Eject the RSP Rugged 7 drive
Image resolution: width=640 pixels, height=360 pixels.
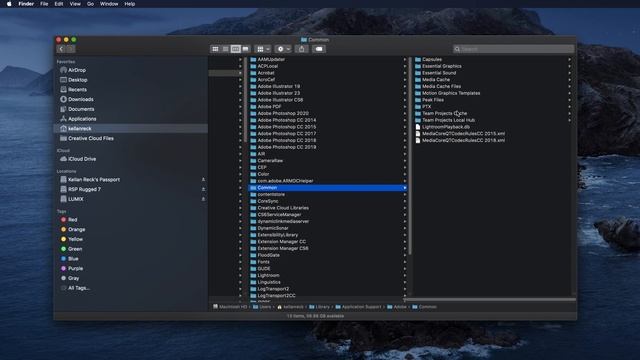203,189
